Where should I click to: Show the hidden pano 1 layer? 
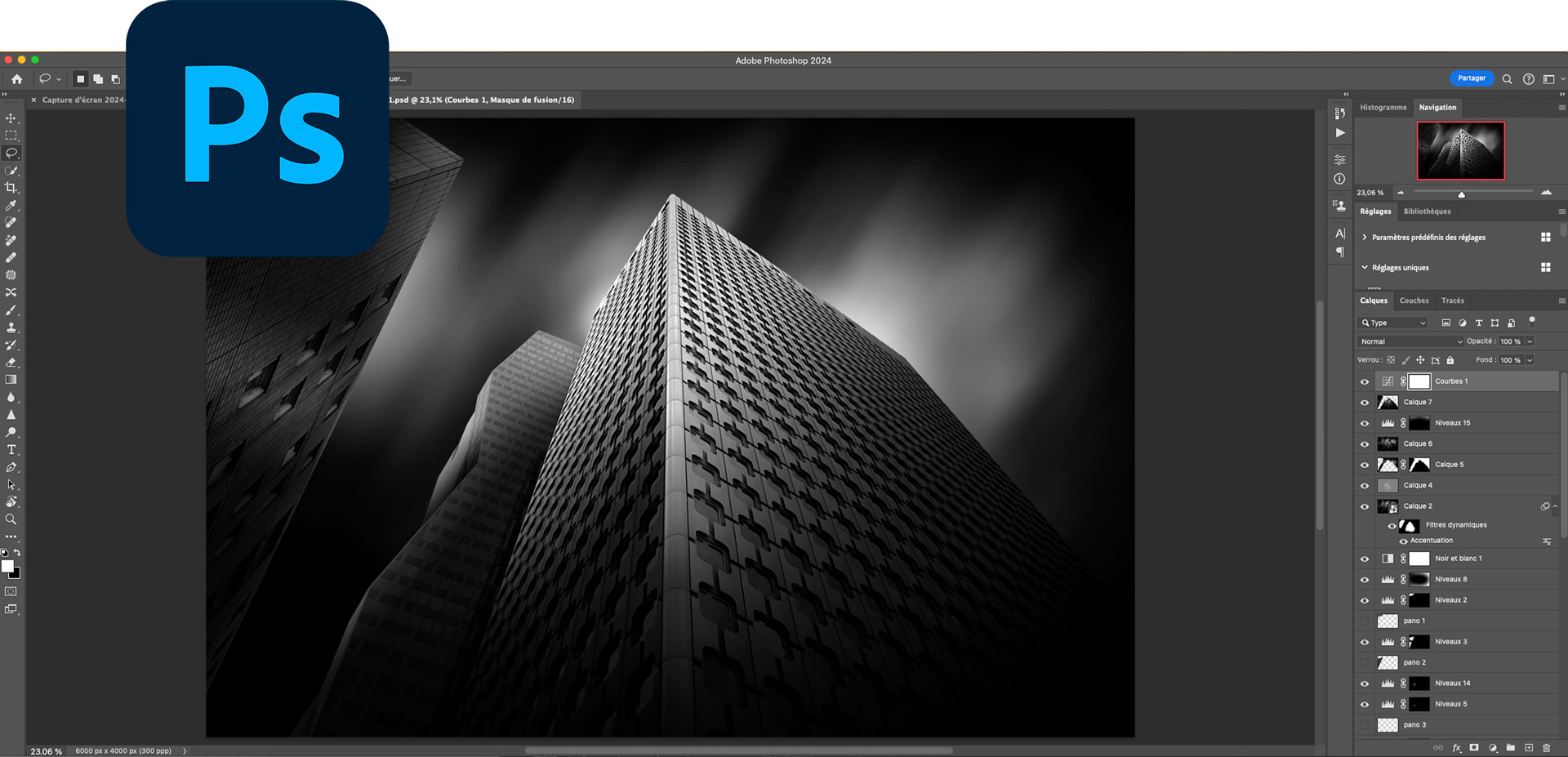[x=1365, y=621]
